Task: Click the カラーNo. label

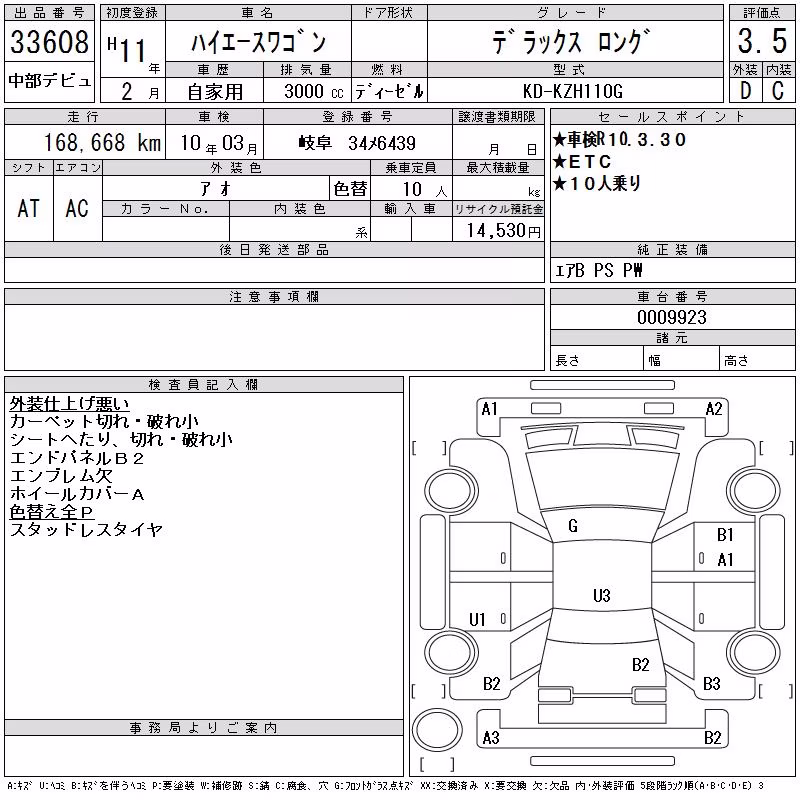Action: tap(165, 209)
